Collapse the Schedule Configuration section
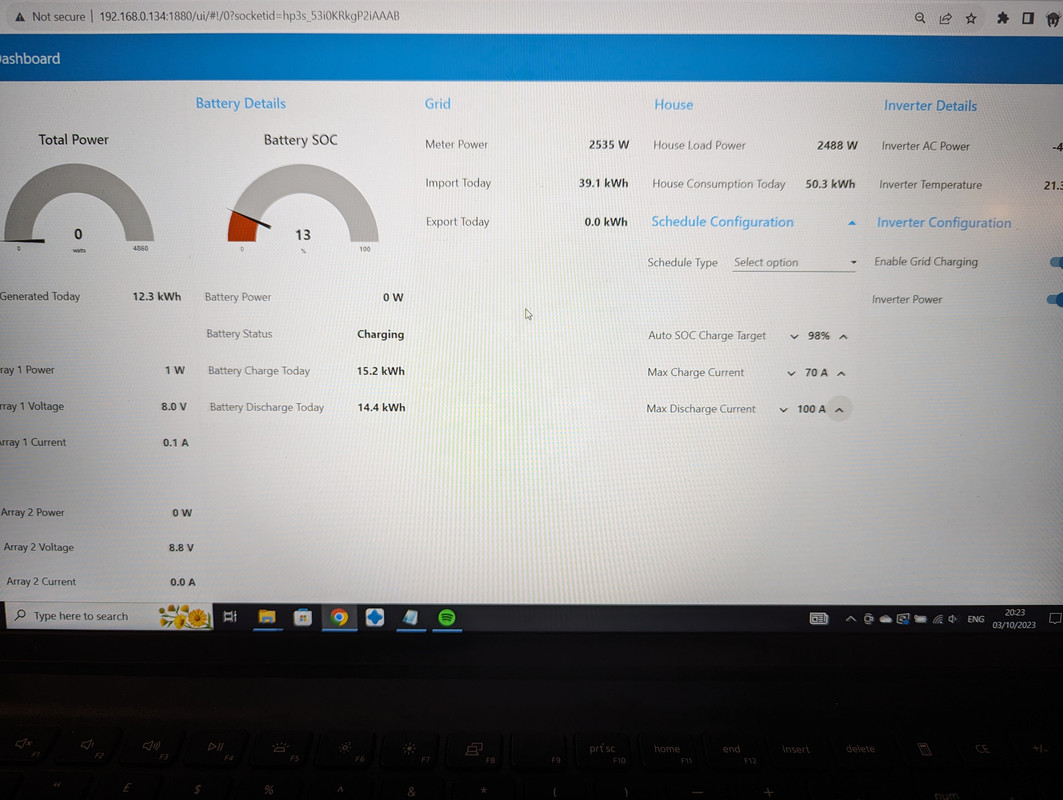 851,223
